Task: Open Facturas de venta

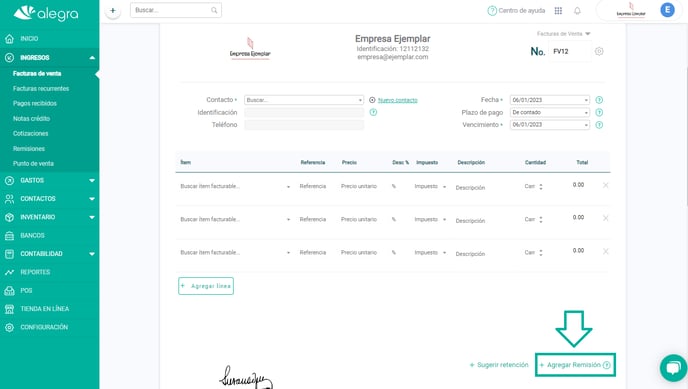Action: coord(37,73)
